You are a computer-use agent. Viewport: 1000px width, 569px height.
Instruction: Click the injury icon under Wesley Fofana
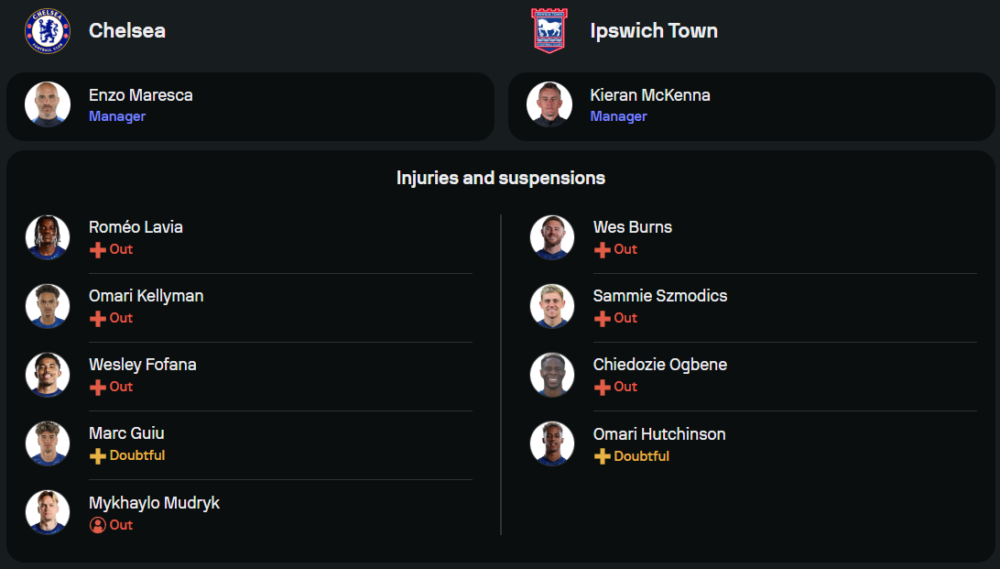tap(98, 387)
